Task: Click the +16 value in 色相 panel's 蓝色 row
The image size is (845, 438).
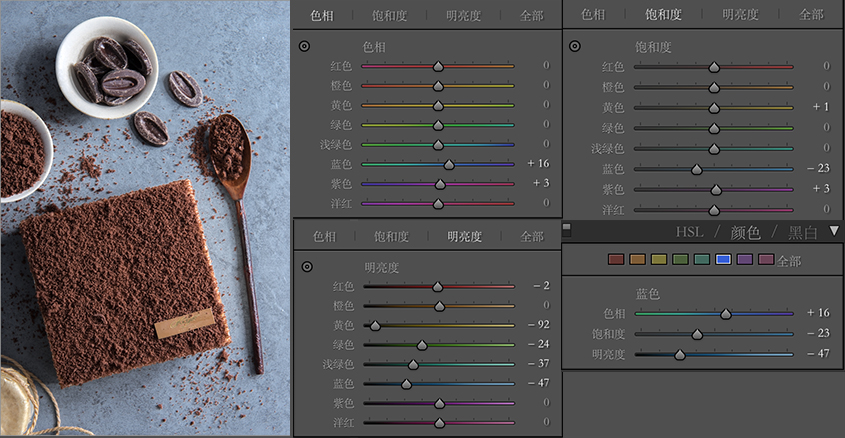Action: pyautogui.click(x=538, y=163)
